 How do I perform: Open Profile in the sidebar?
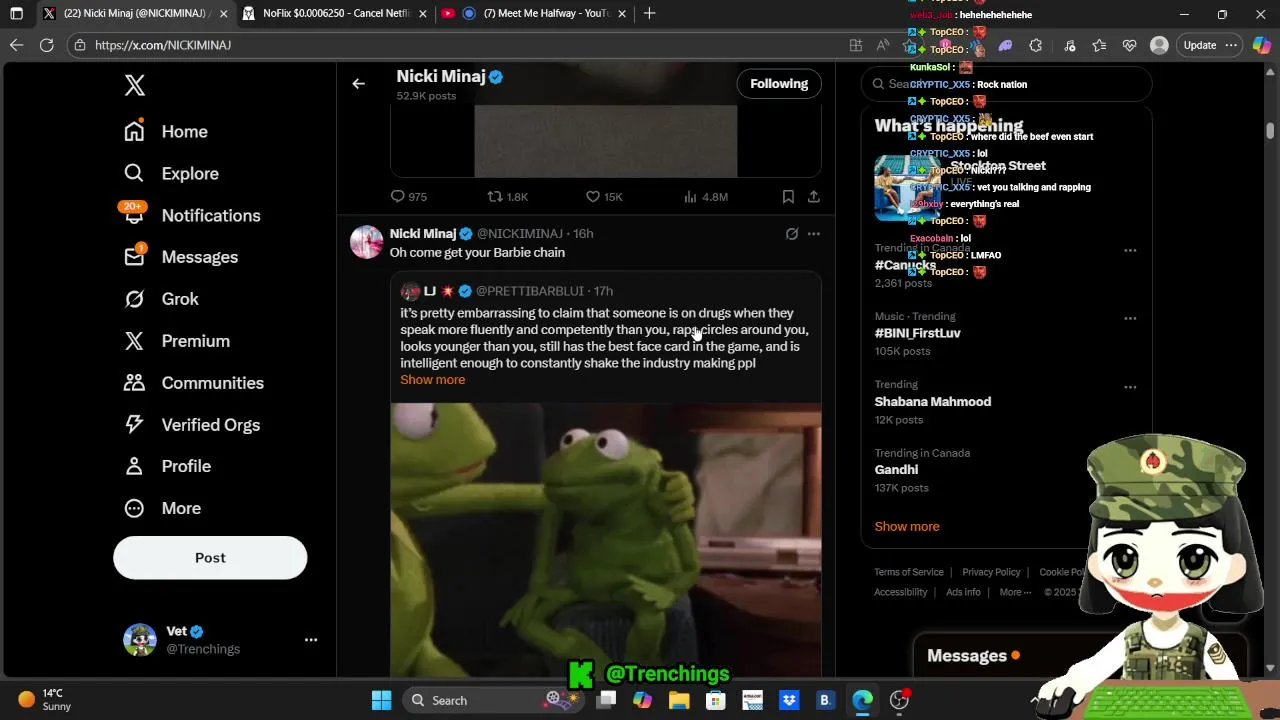tap(167, 466)
